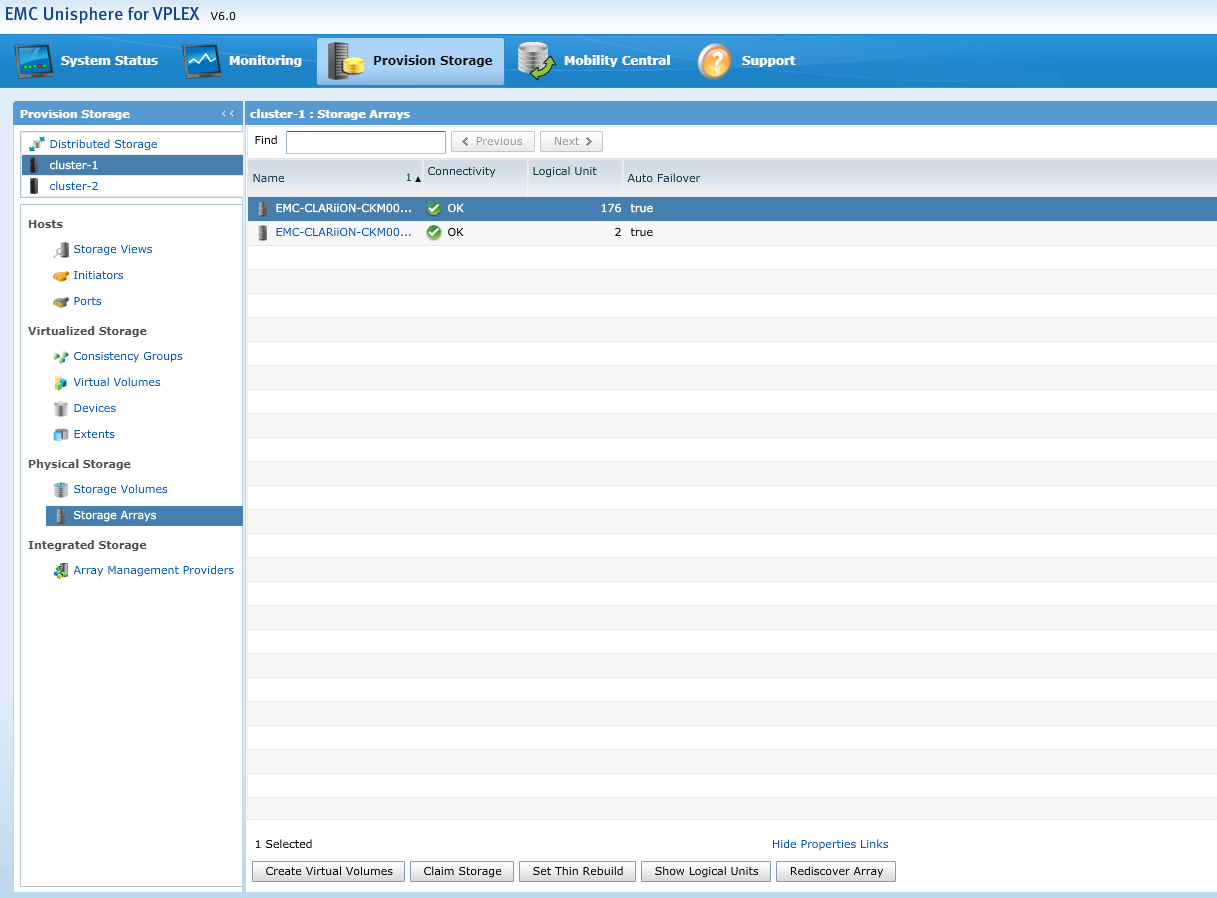
Task: Click the Rediscover Array button
Action: [836, 871]
